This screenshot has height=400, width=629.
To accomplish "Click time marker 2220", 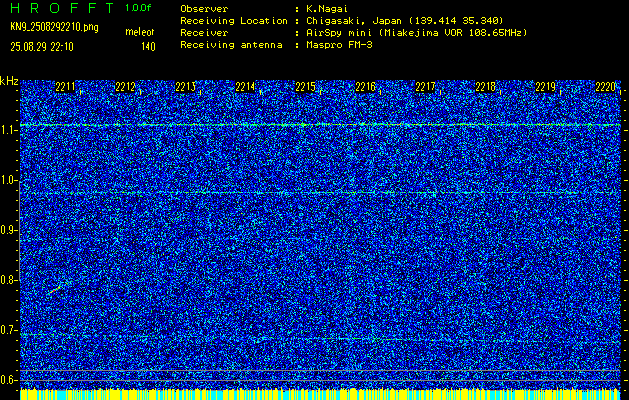I will (605, 87).
